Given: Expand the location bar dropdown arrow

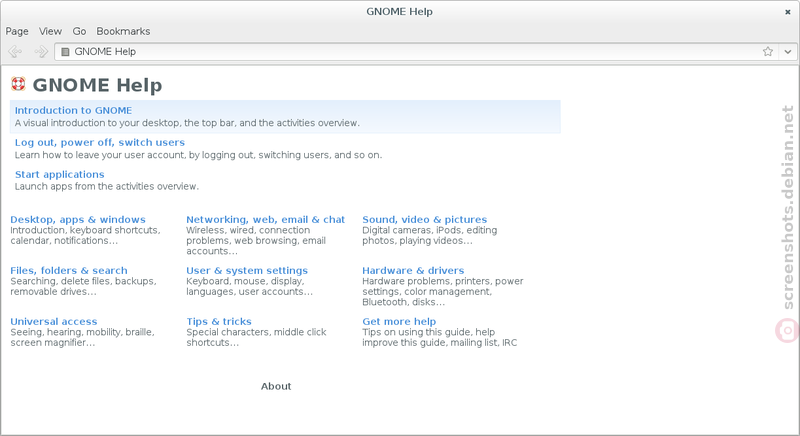Looking at the screenshot, I should point(788,52).
